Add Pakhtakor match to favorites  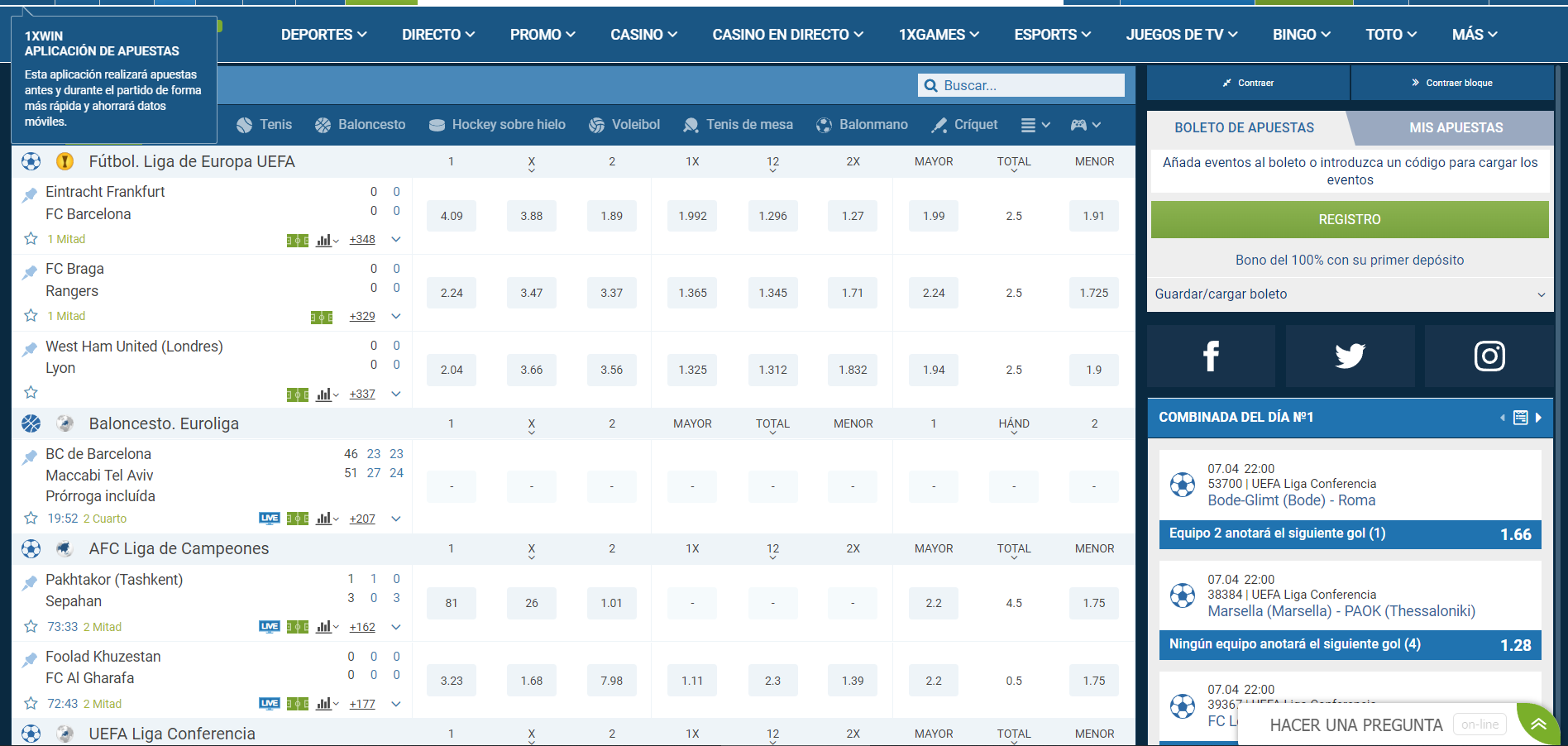31,626
